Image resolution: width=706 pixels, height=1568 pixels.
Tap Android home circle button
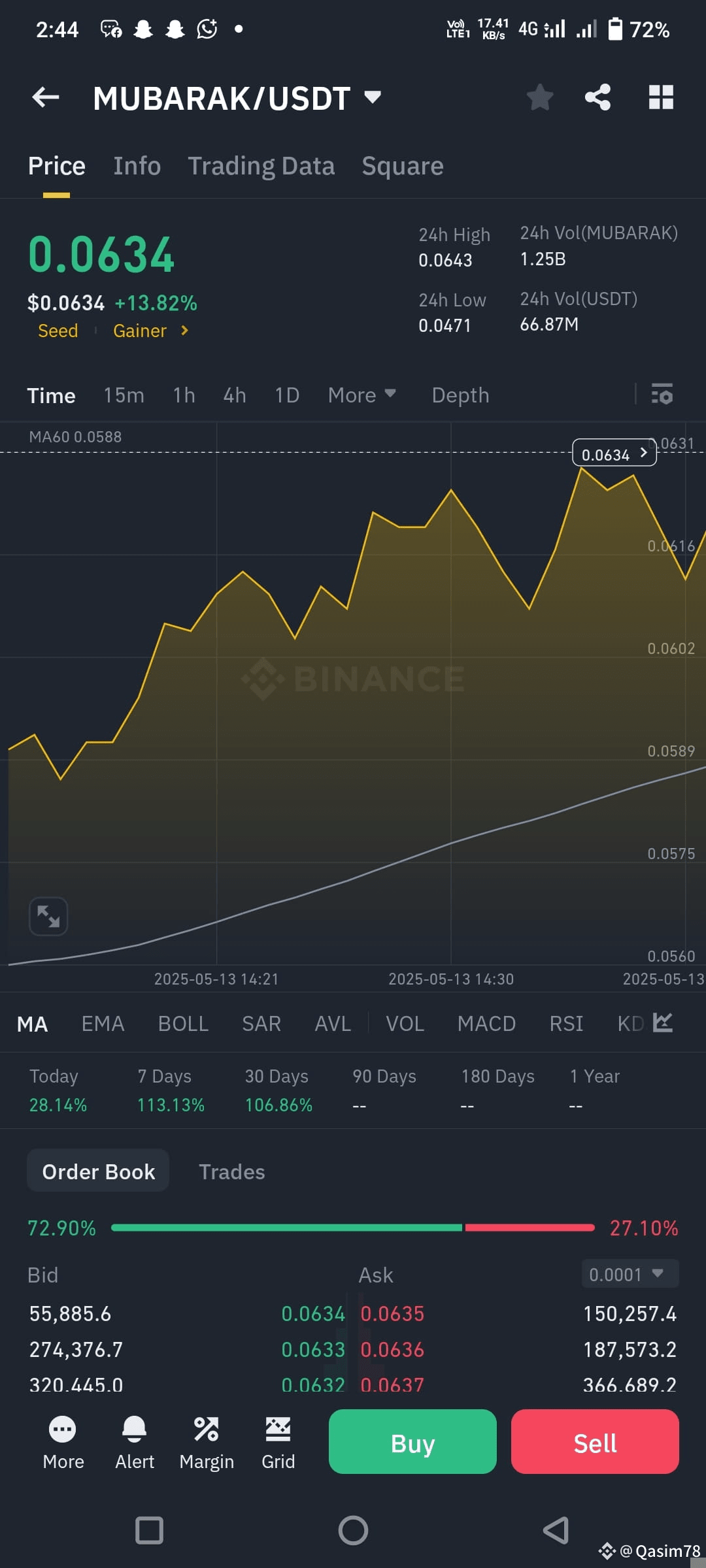(353, 1530)
